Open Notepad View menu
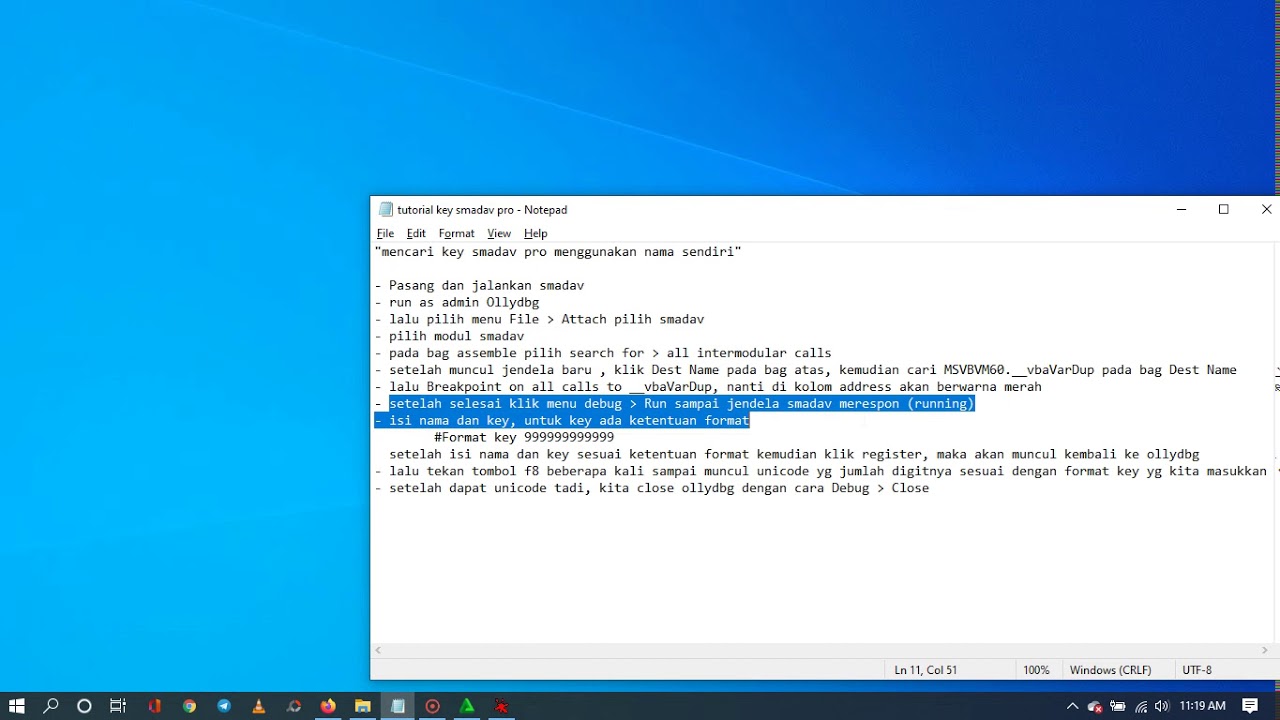This screenshot has width=1280, height=720. pos(499,234)
